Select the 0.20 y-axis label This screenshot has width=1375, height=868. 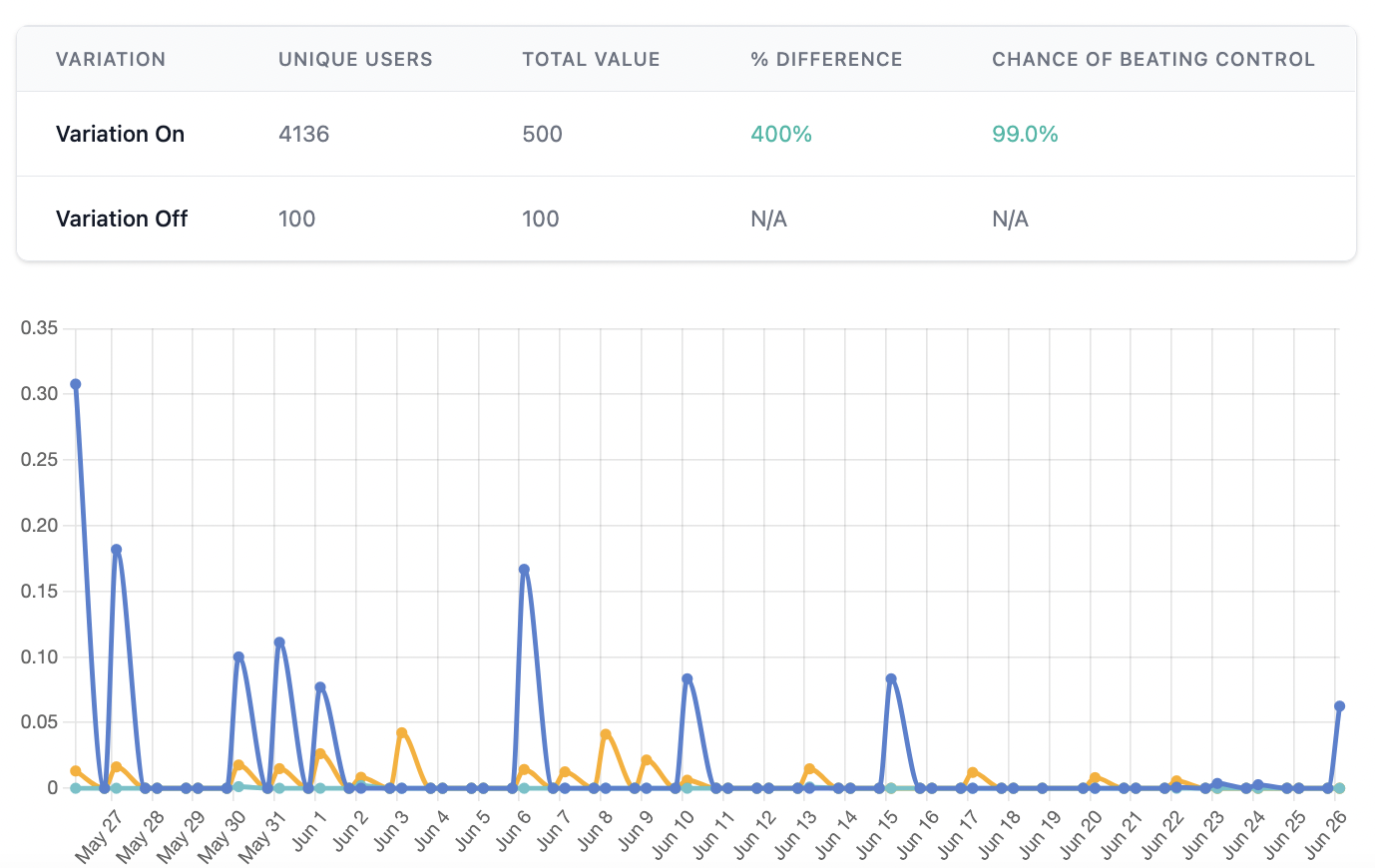pos(39,526)
